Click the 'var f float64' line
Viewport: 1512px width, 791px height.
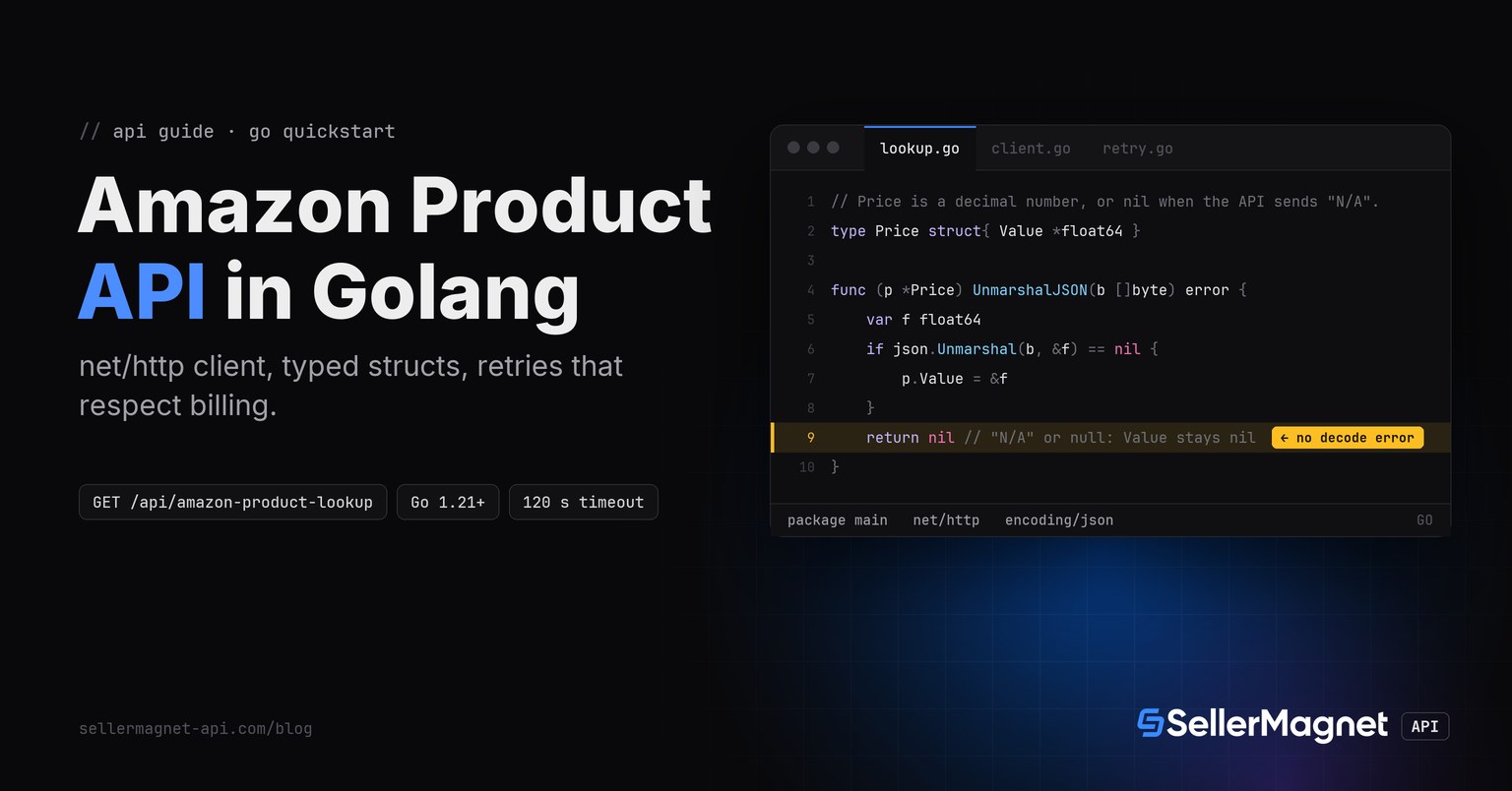click(923, 320)
